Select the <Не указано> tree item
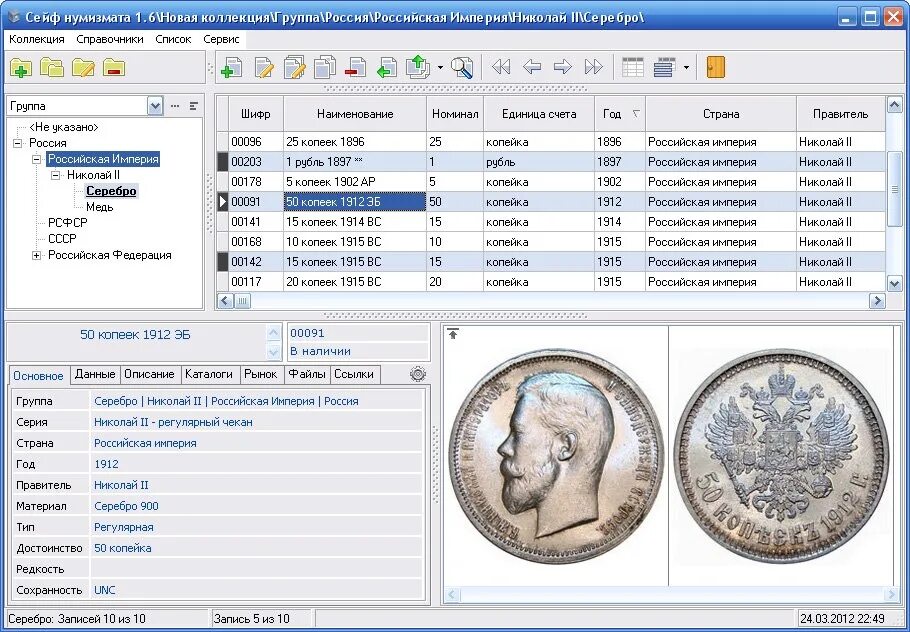 coord(64,127)
